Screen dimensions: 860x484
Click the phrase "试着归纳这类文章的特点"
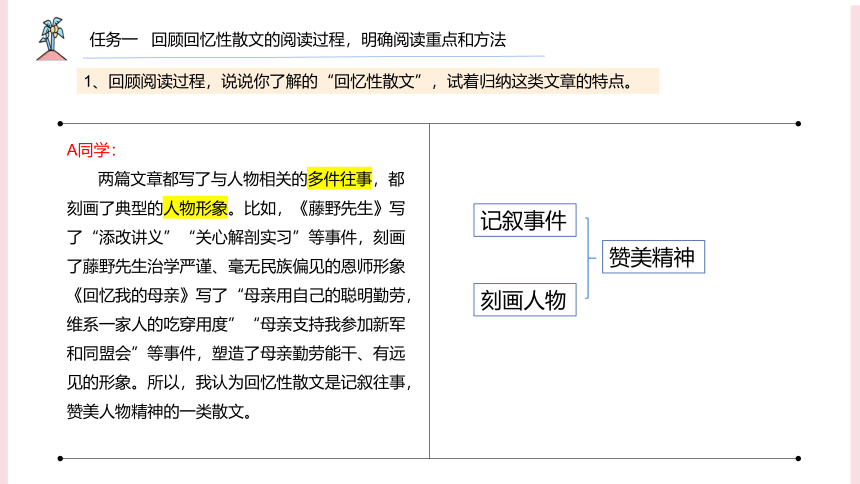tap(536, 81)
